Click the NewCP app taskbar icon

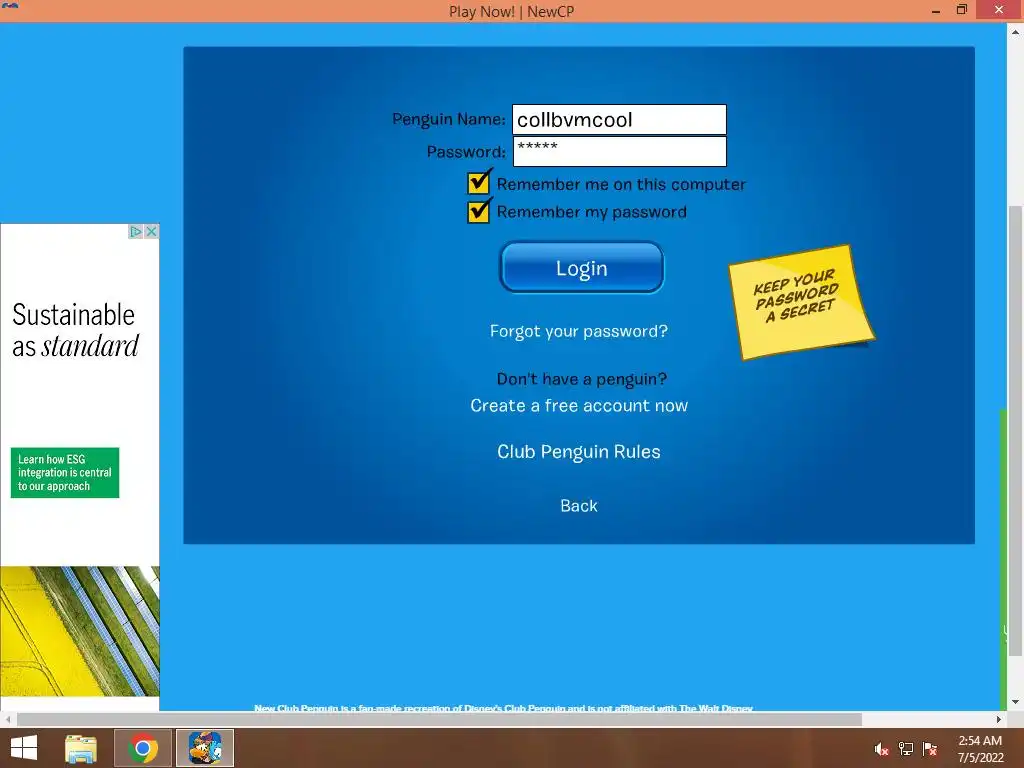(x=205, y=748)
